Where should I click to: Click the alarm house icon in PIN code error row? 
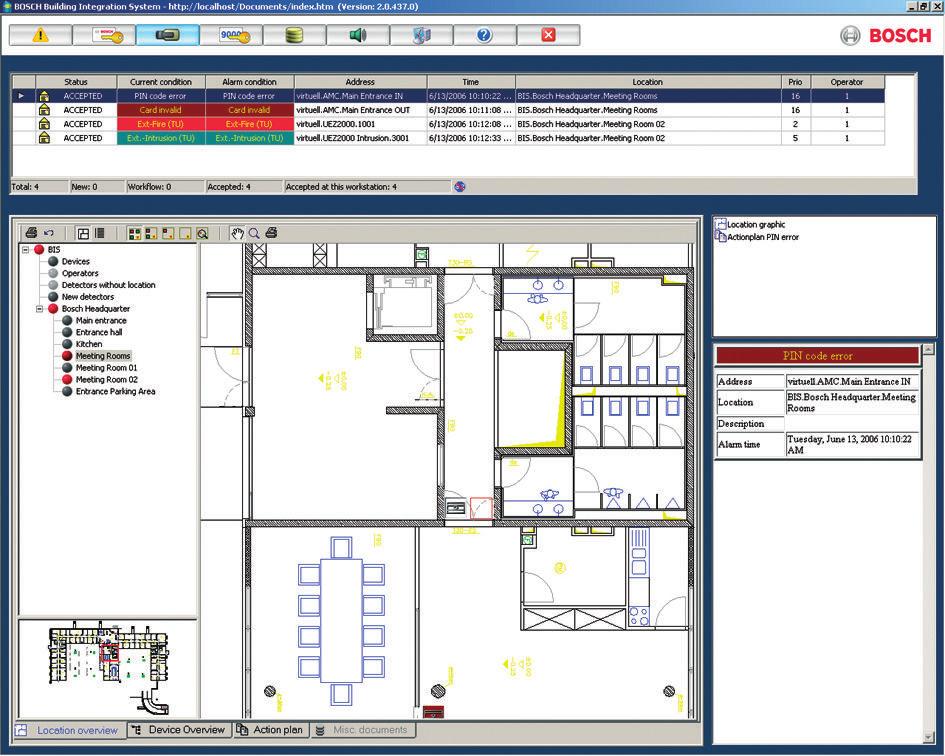pyautogui.click(x=44, y=96)
